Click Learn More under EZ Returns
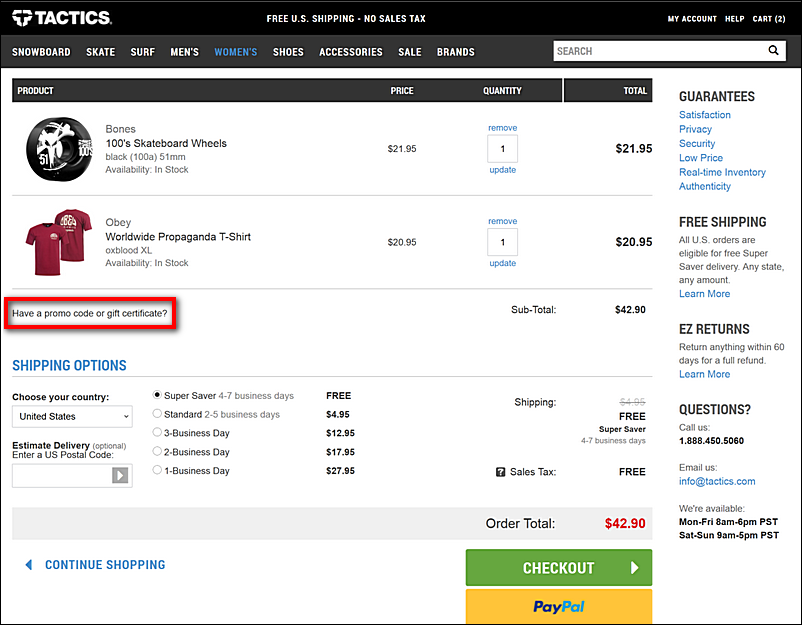This screenshot has height=625, width=802. point(704,374)
